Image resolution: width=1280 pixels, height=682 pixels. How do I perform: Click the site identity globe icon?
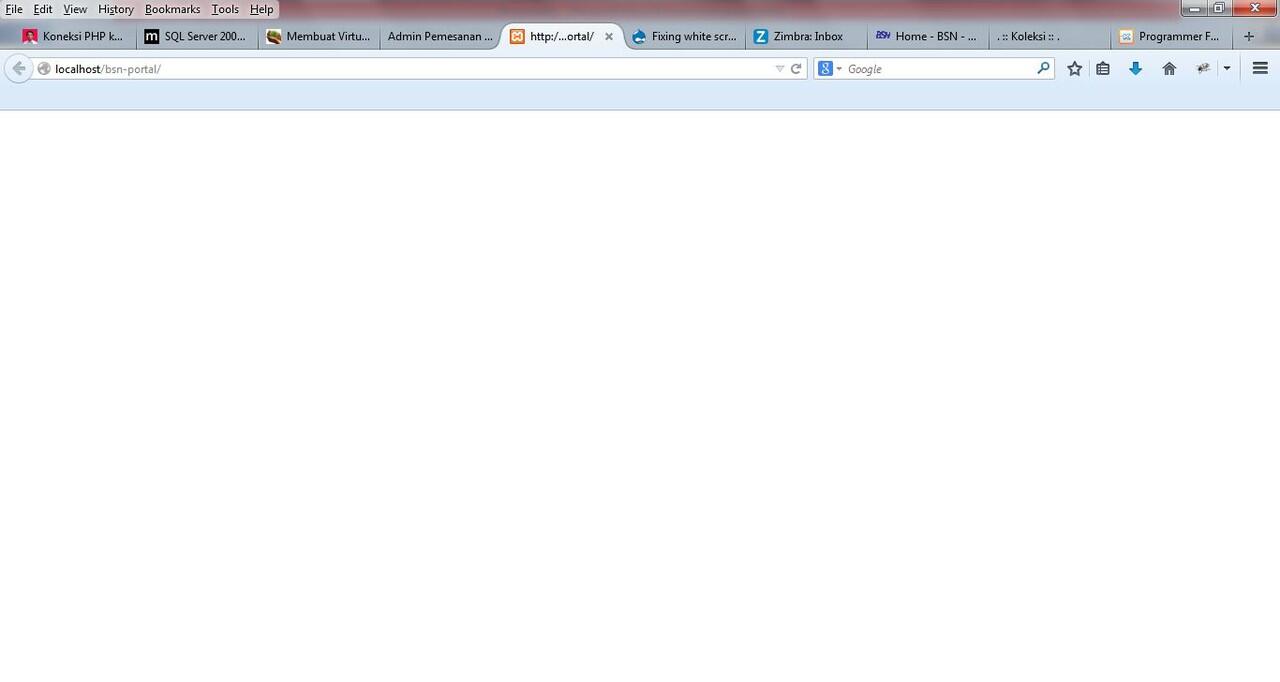coord(44,69)
